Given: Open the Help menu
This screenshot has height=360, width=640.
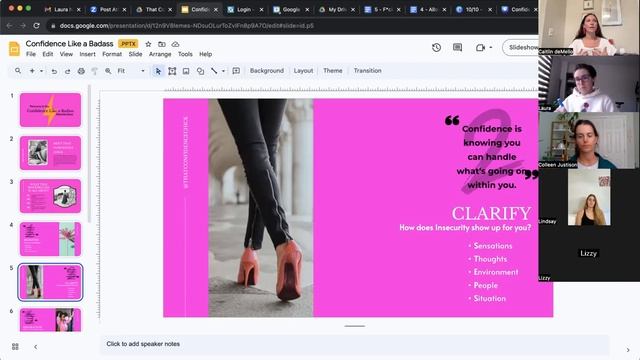Looking at the screenshot, I should tap(205, 54).
